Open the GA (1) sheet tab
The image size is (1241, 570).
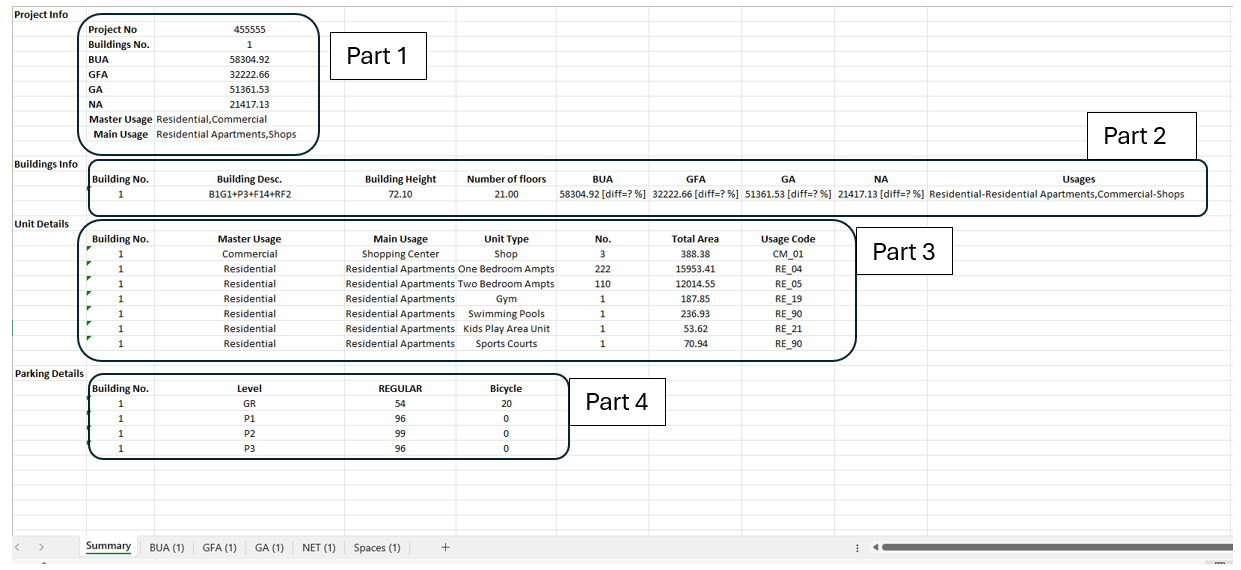269,547
